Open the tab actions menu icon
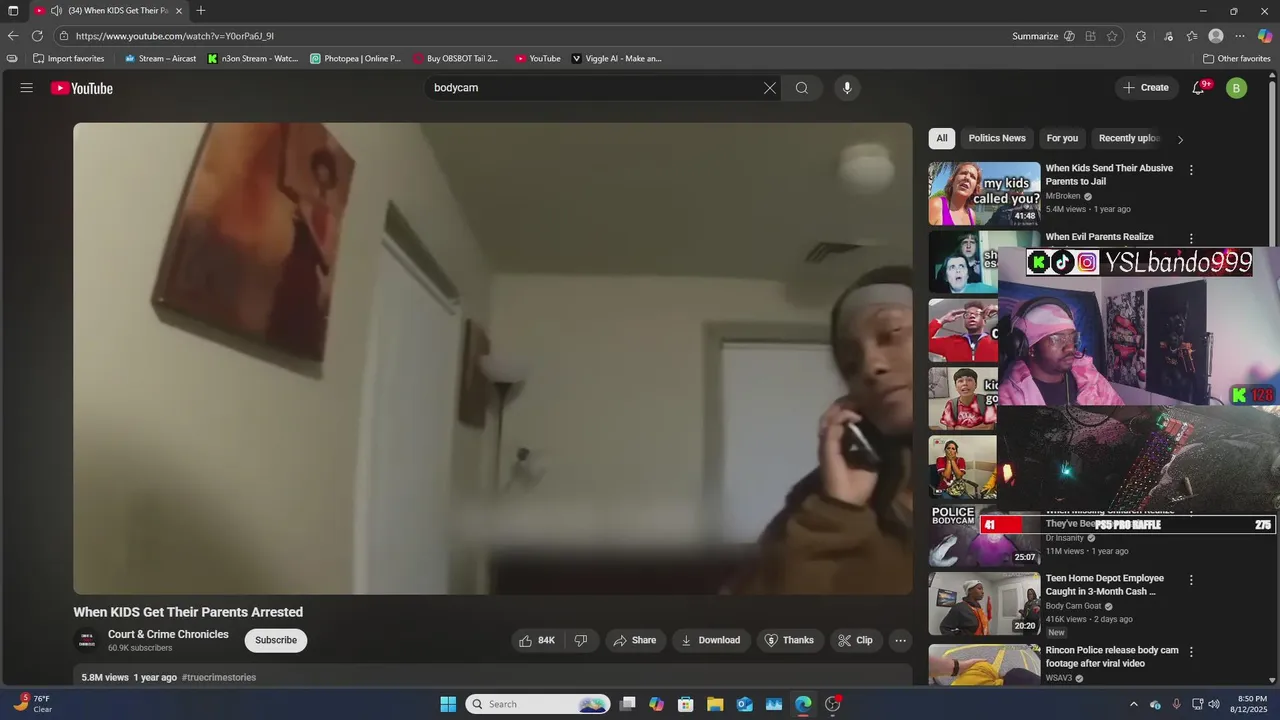This screenshot has width=1280, height=720. click(x=13, y=10)
